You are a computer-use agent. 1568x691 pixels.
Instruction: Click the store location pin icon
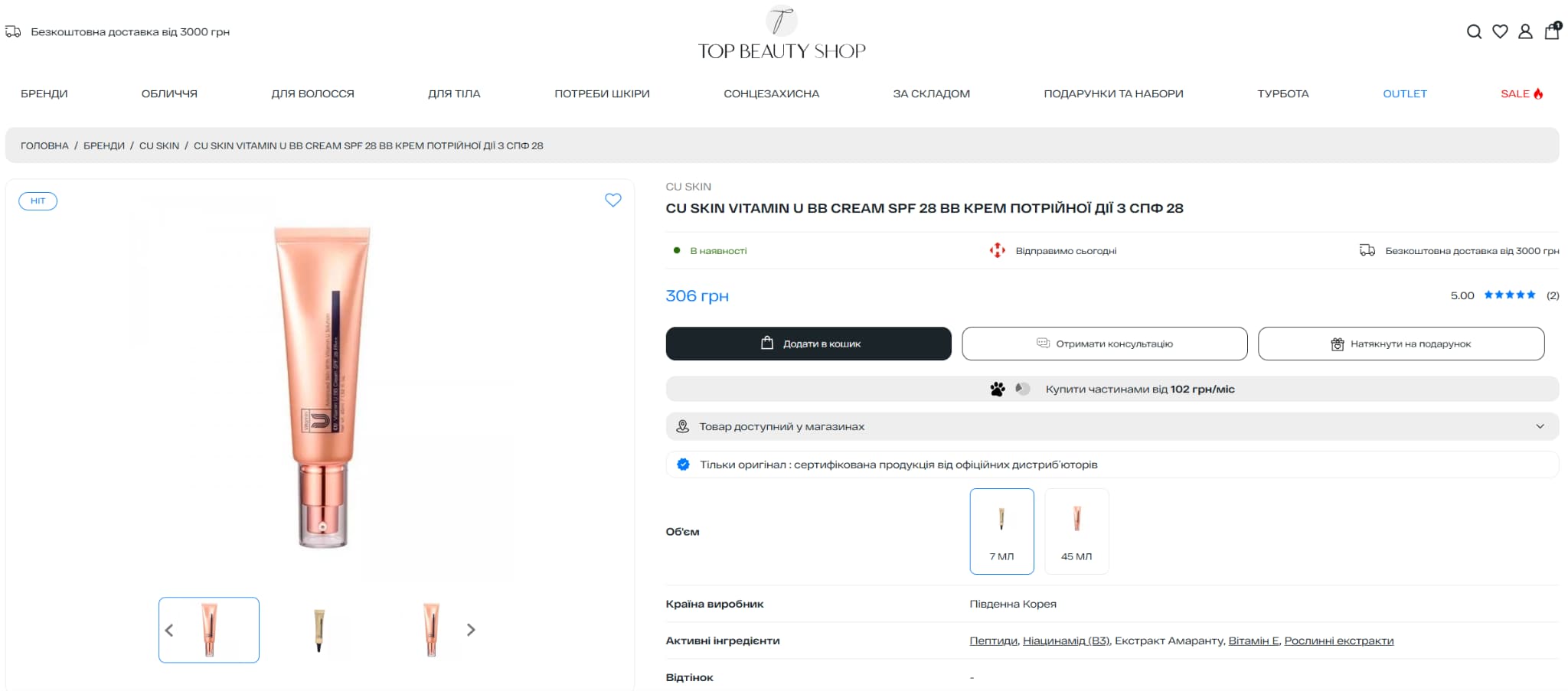coord(683,426)
